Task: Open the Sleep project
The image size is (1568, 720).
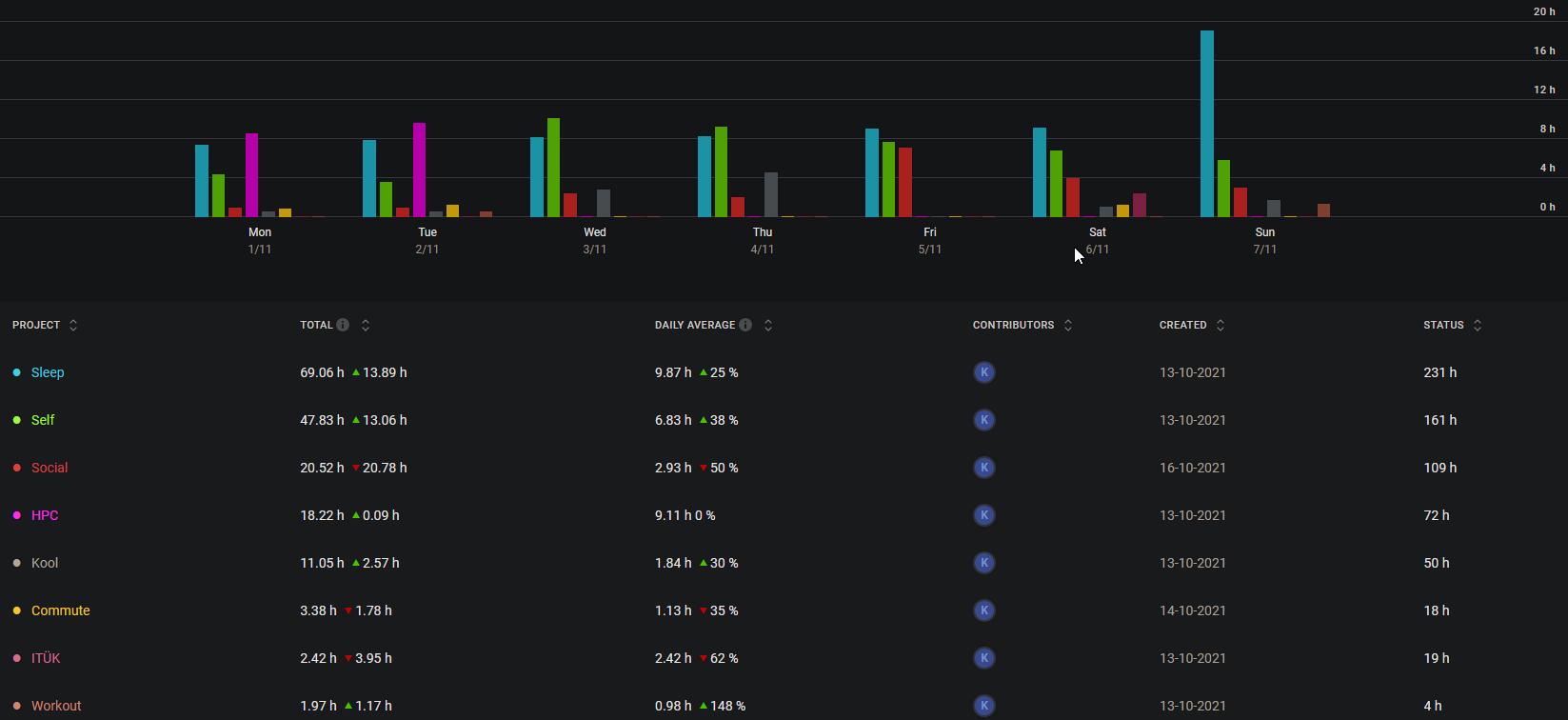Action: click(x=48, y=372)
